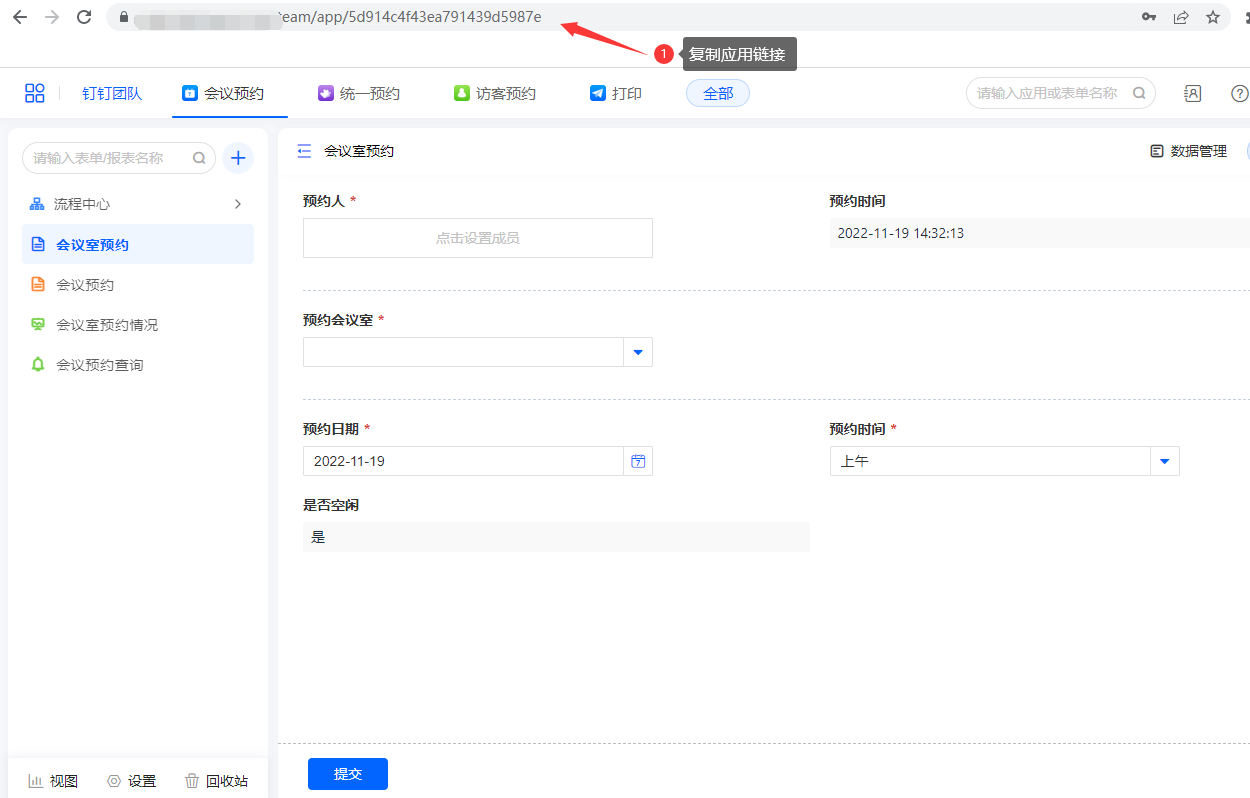Click the help question mark icon
Screen dimensions: 1250x798
click(1239, 93)
